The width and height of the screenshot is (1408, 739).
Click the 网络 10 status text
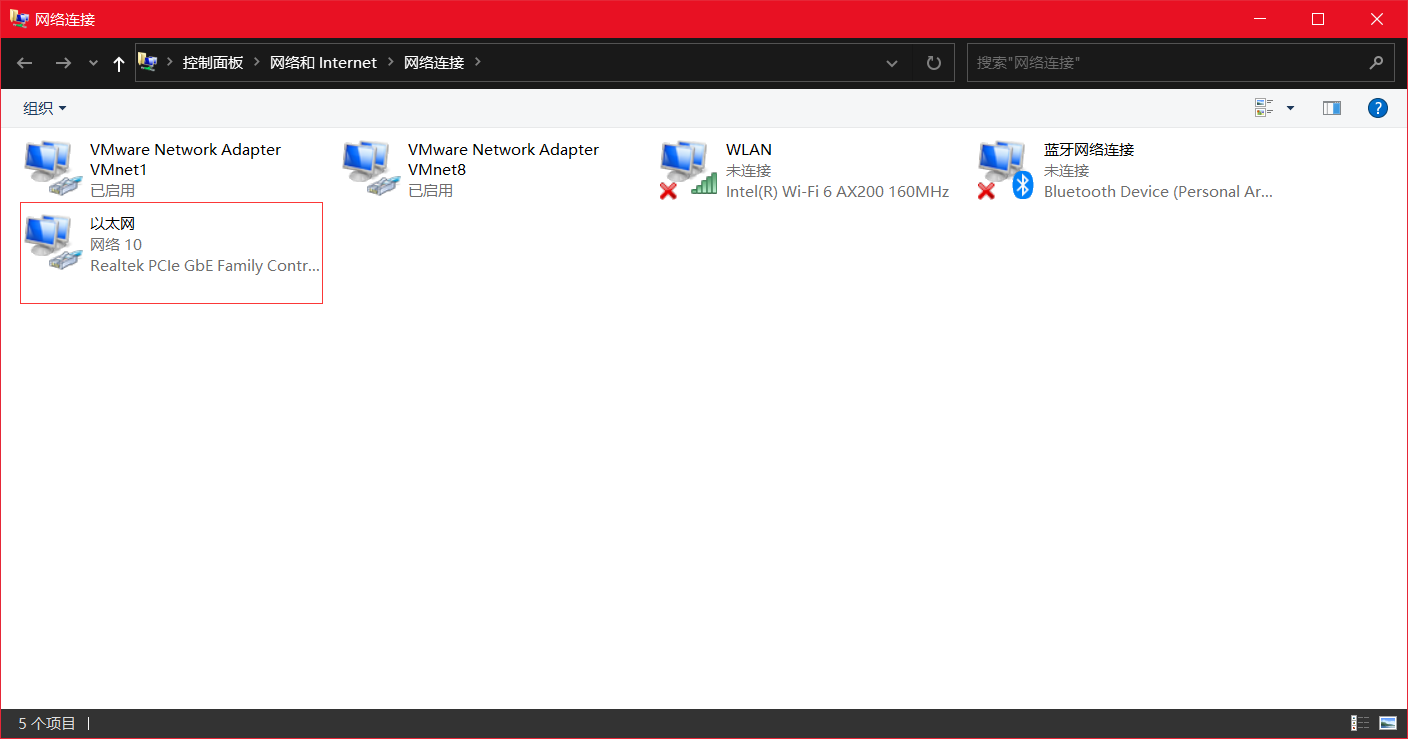click(116, 244)
